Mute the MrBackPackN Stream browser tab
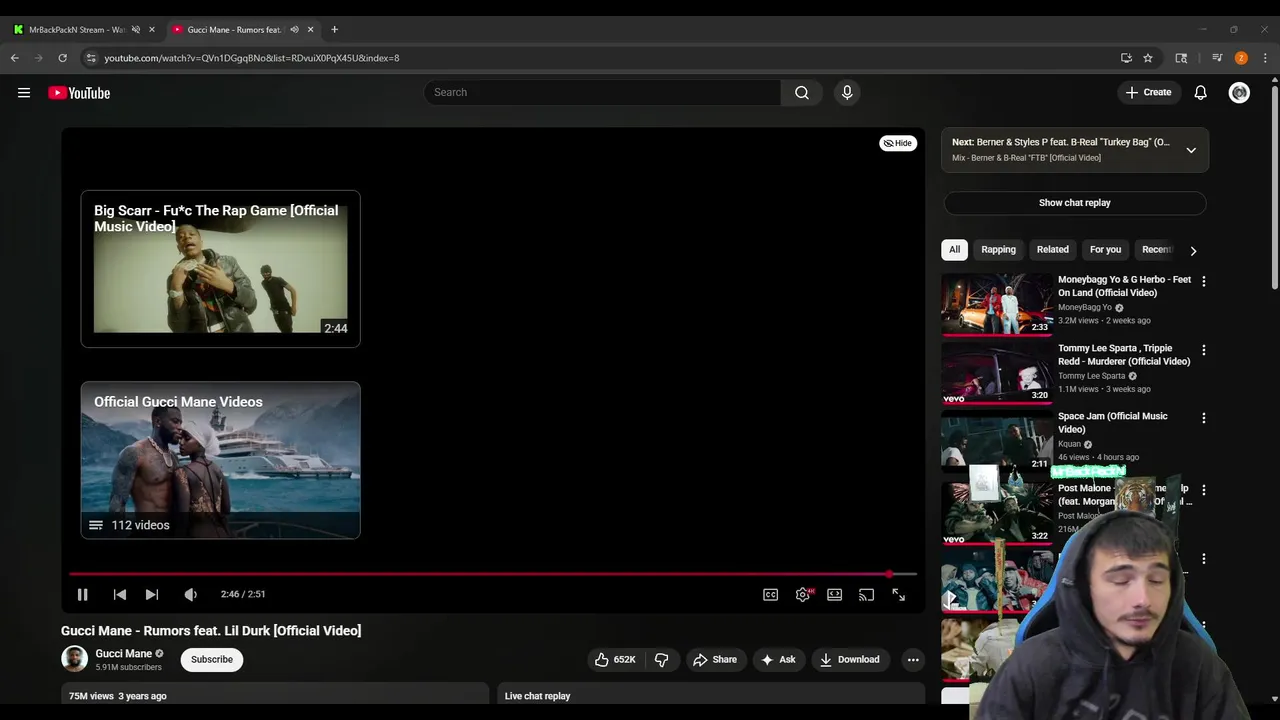The width and height of the screenshot is (1280, 720). tap(136, 30)
